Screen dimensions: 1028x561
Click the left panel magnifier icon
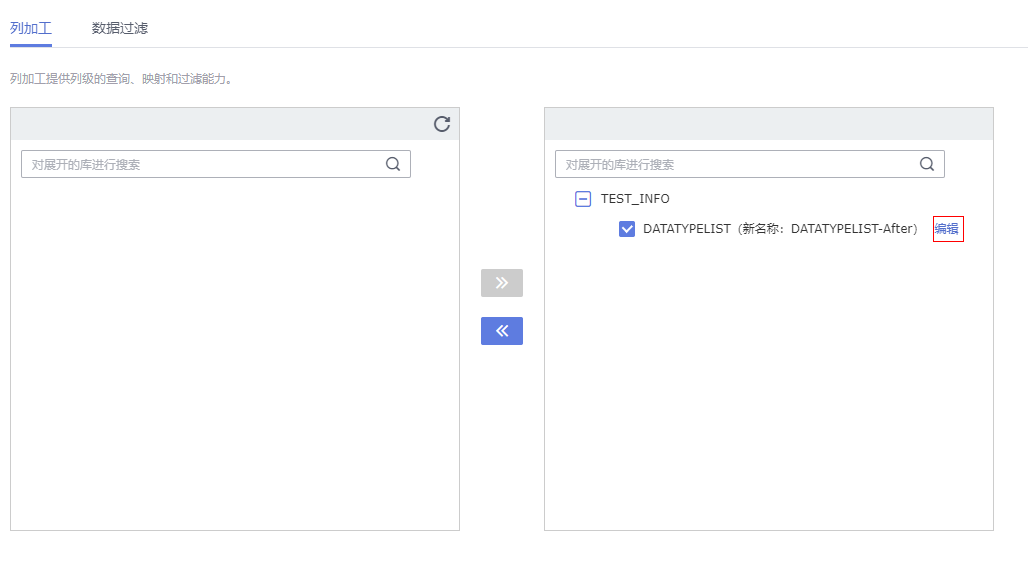[393, 165]
